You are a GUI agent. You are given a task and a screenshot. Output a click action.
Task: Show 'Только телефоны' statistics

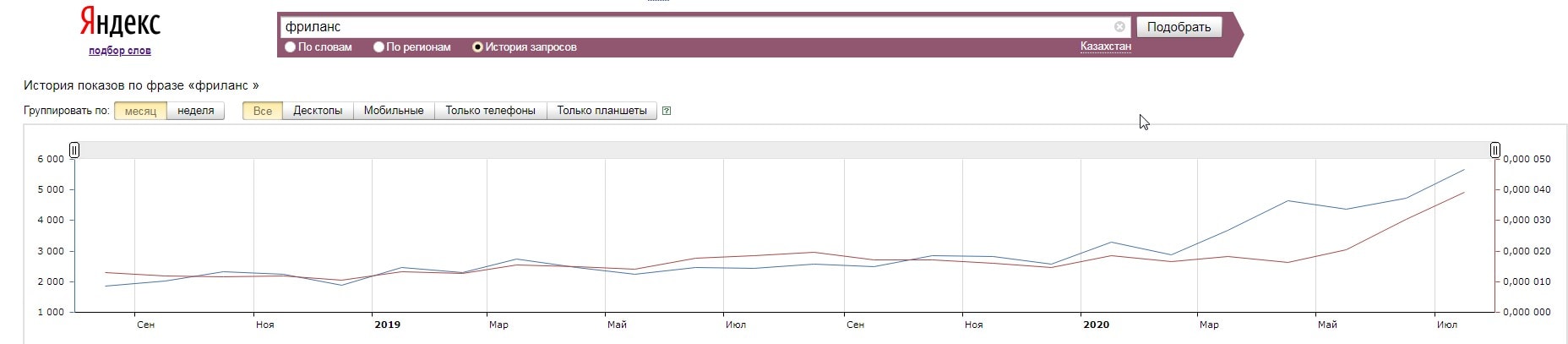click(x=490, y=111)
